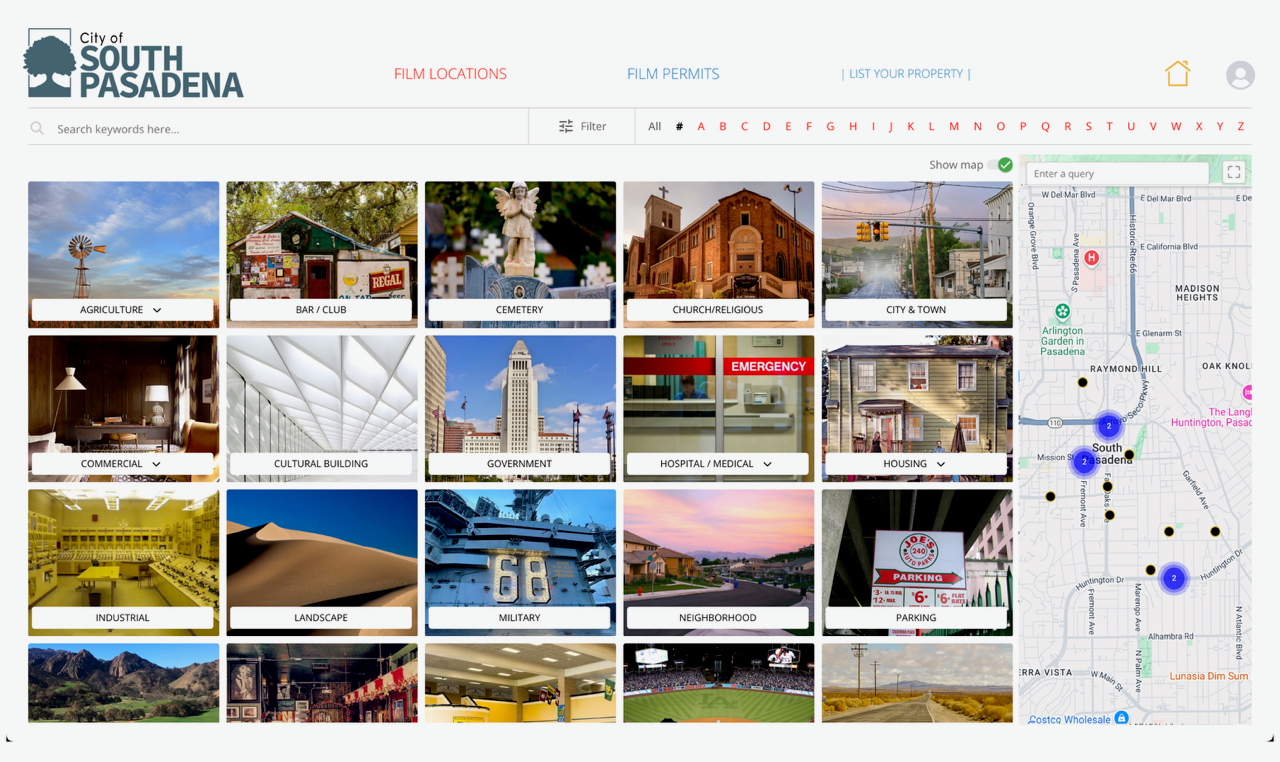This screenshot has height=762, width=1280.
Task: Click the red hospital marker on map
Action: [x=1092, y=258]
